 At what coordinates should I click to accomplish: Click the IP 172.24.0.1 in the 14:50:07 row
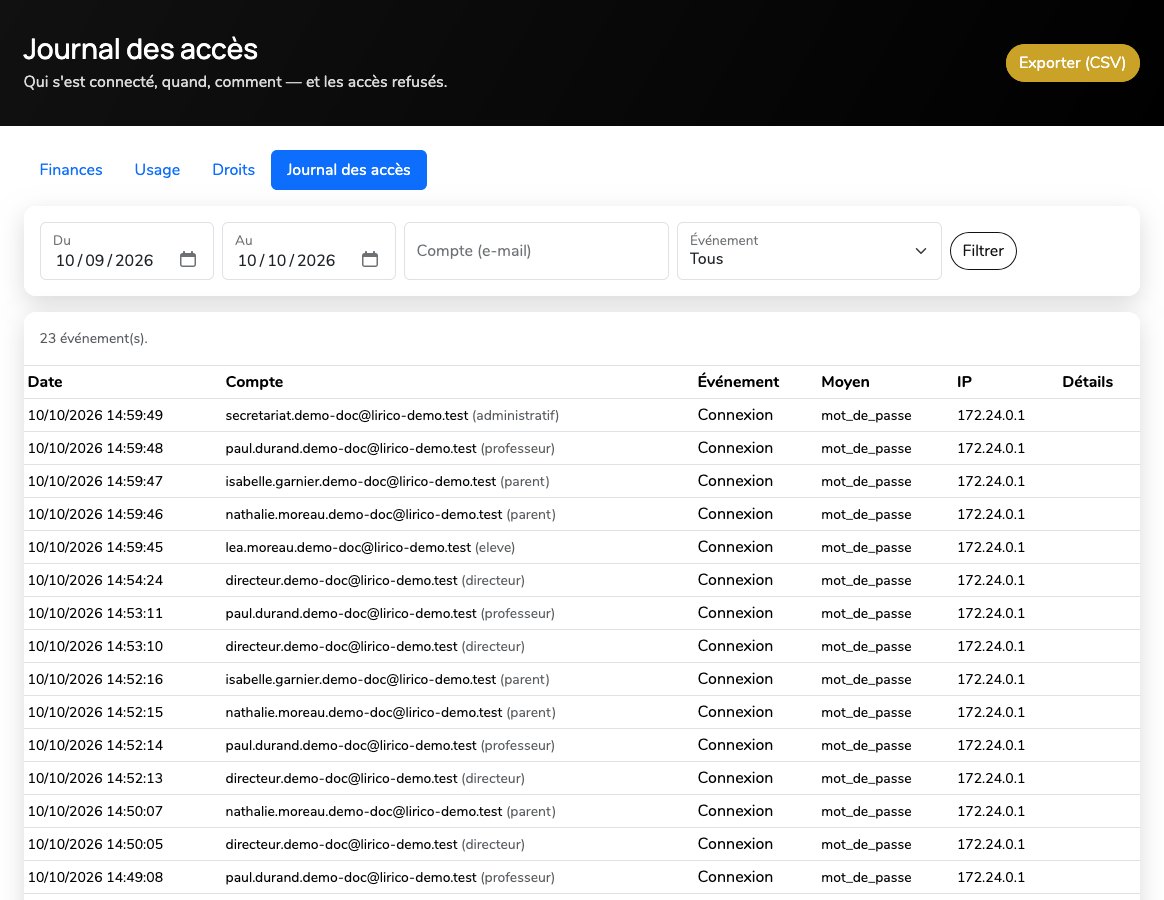click(x=991, y=811)
